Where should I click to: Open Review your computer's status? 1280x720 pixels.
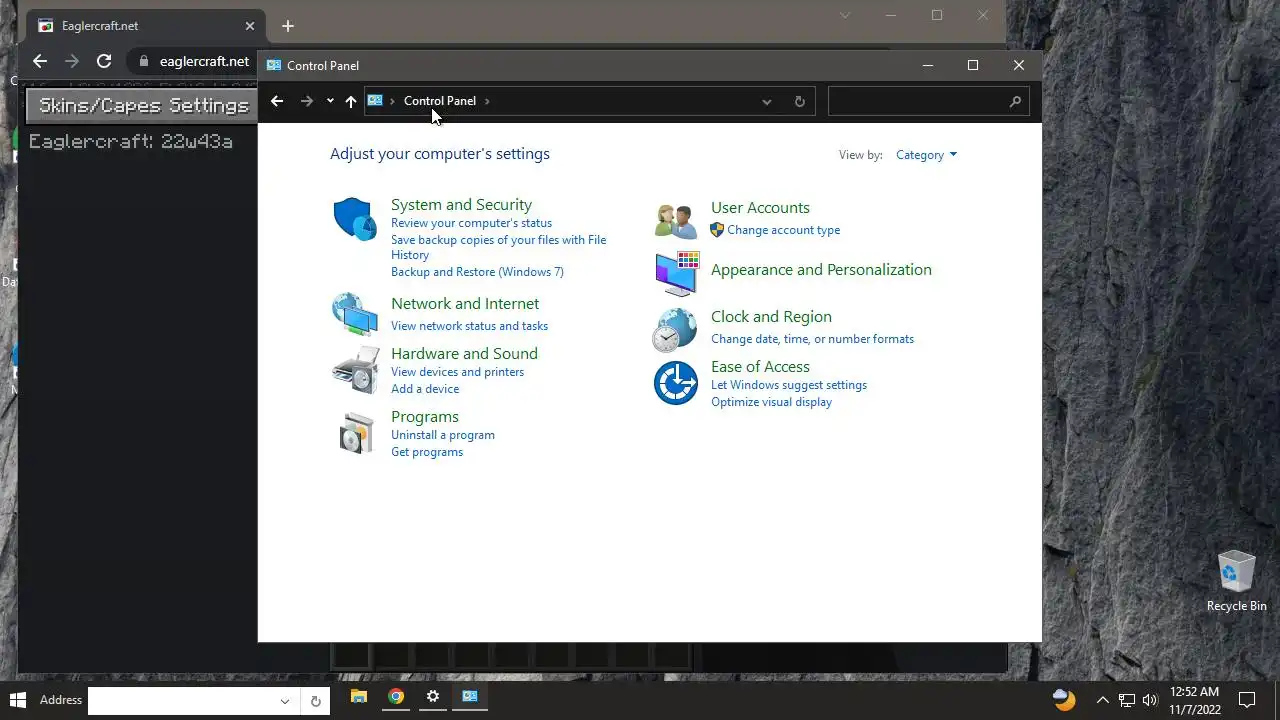click(x=471, y=223)
